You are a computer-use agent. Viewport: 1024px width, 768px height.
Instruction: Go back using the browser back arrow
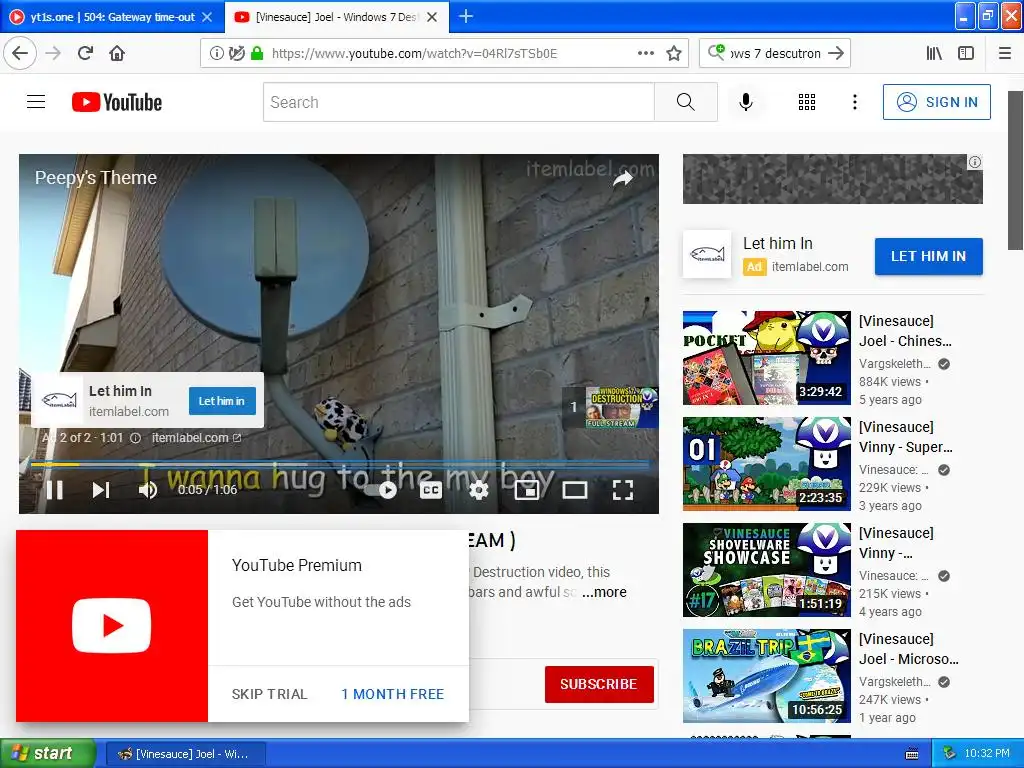(20, 53)
